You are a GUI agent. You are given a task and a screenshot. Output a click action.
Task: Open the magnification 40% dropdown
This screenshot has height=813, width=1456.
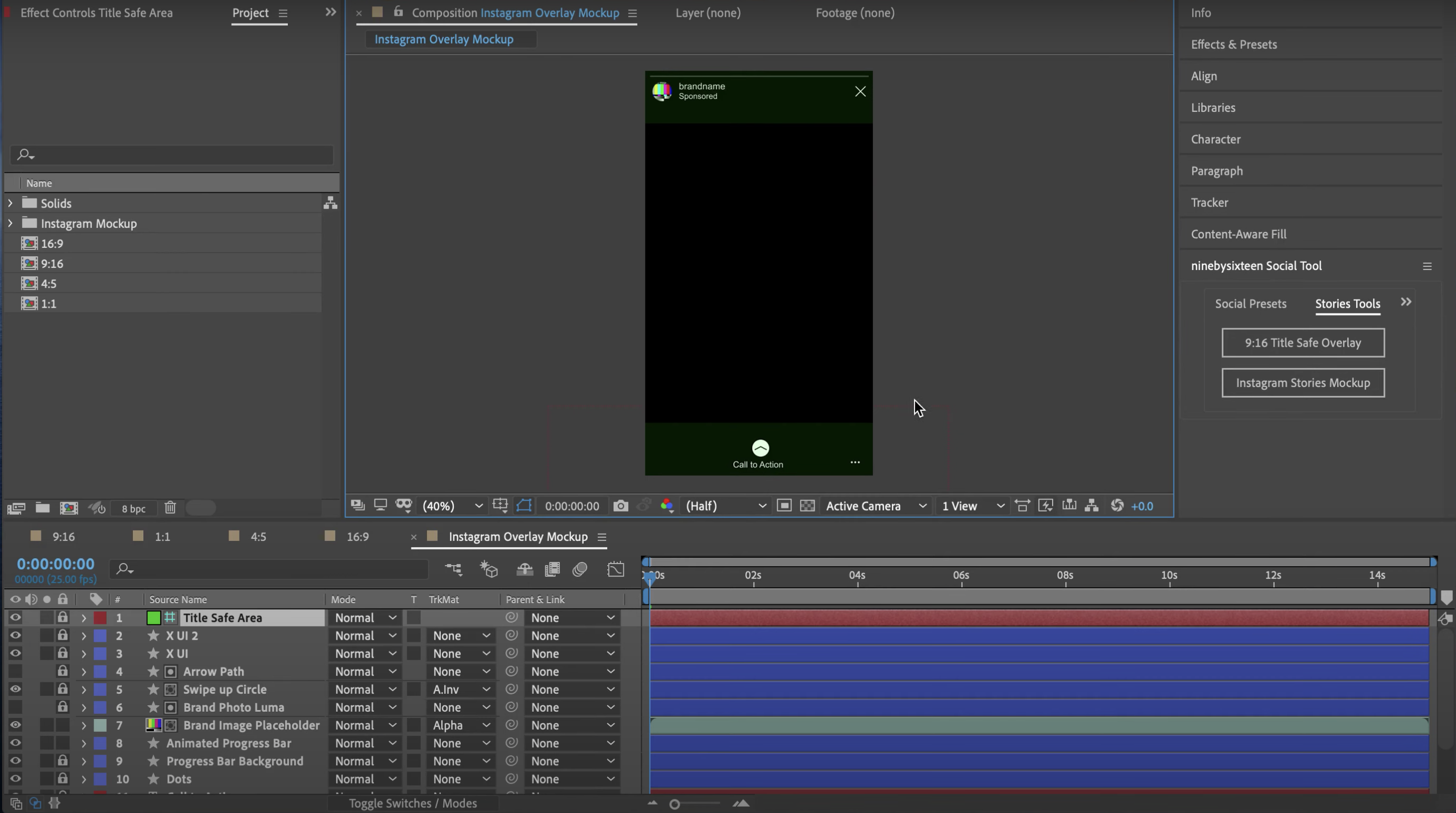point(452,506)
